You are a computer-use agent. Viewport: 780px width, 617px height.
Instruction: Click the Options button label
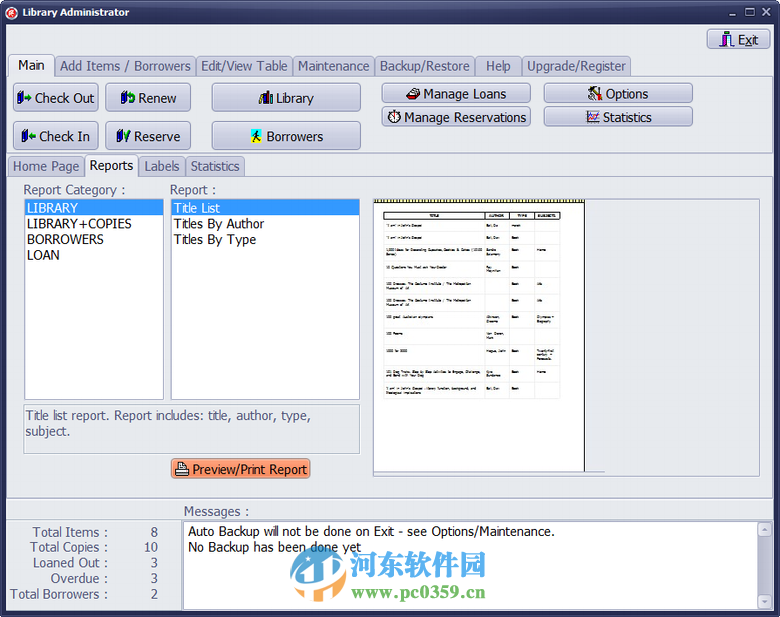click(x=627, y=94)
